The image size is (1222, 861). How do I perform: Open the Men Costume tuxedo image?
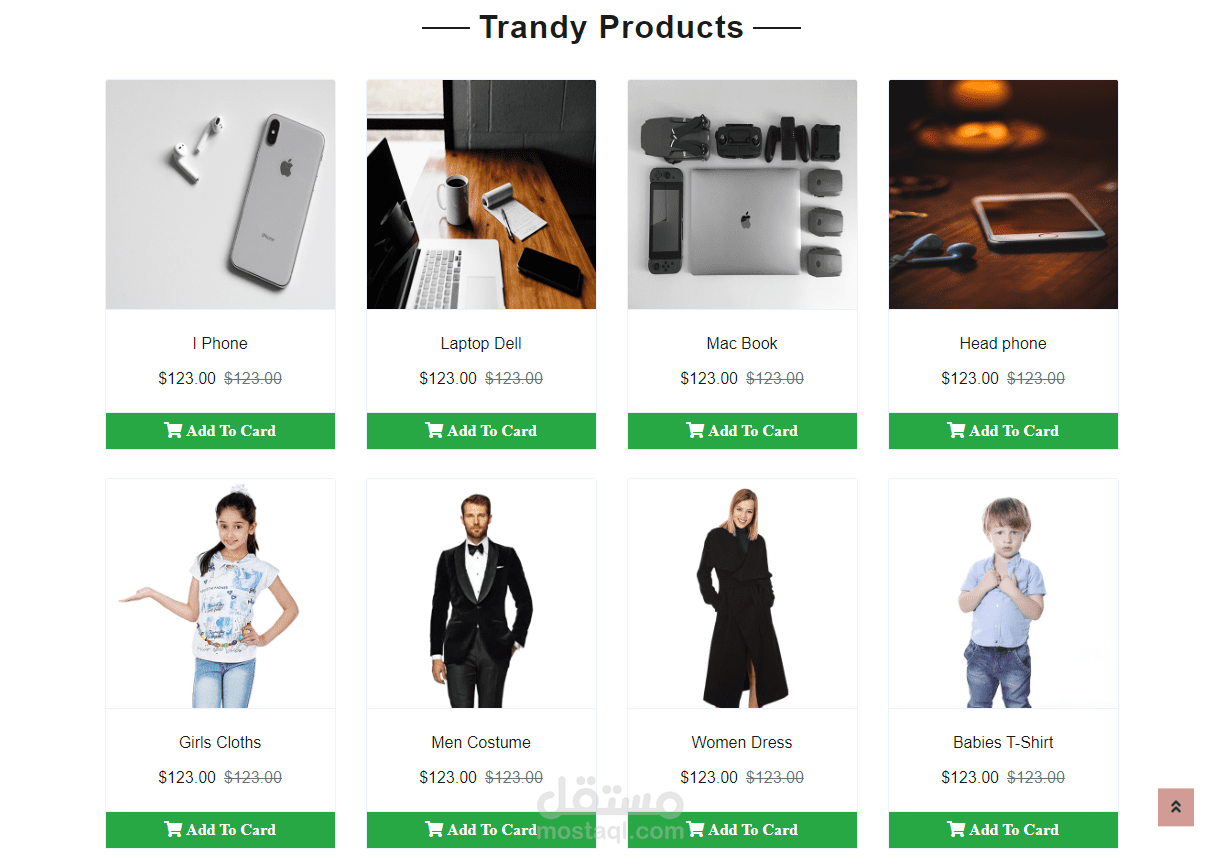coord(481,594)
